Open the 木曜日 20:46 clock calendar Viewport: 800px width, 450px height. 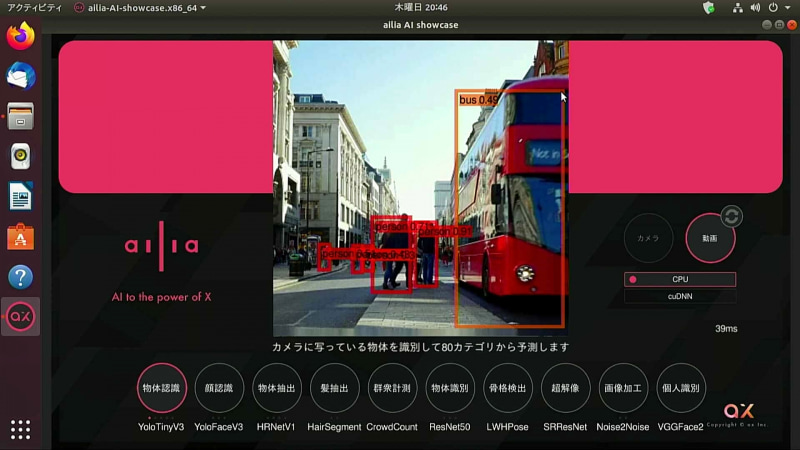point(420,8)
